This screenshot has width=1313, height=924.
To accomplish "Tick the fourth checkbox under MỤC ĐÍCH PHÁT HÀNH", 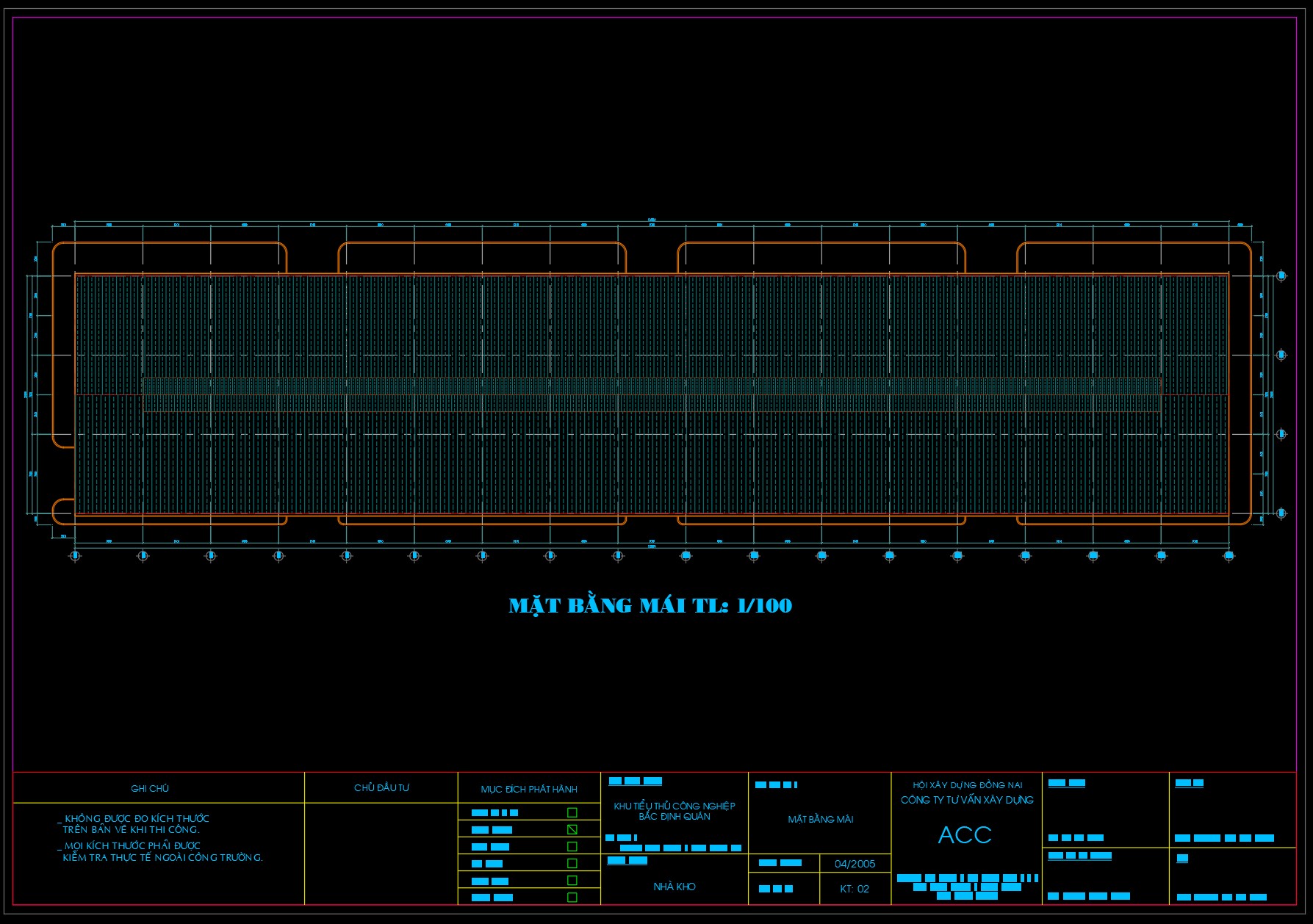I will 572,864.
